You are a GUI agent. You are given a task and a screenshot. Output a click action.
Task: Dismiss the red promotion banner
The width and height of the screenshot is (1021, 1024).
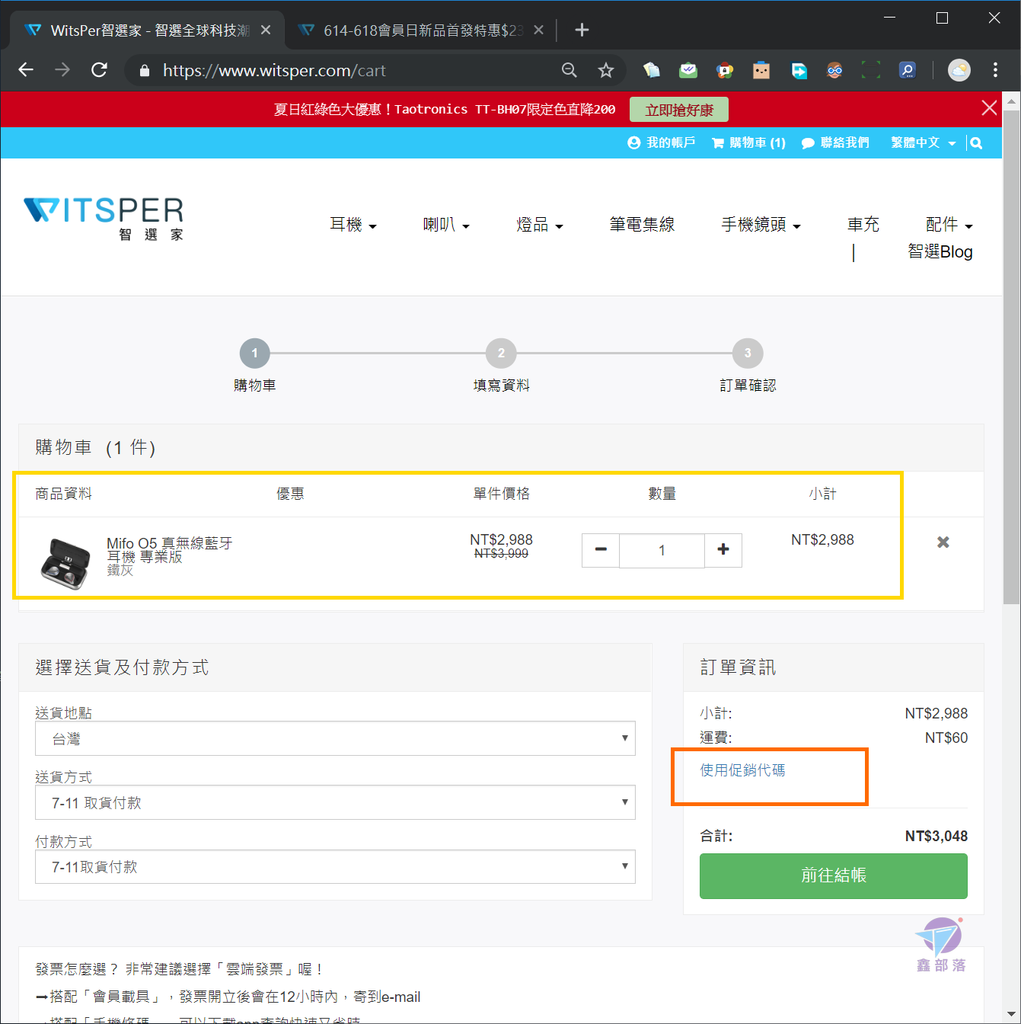tap(989, 108)
